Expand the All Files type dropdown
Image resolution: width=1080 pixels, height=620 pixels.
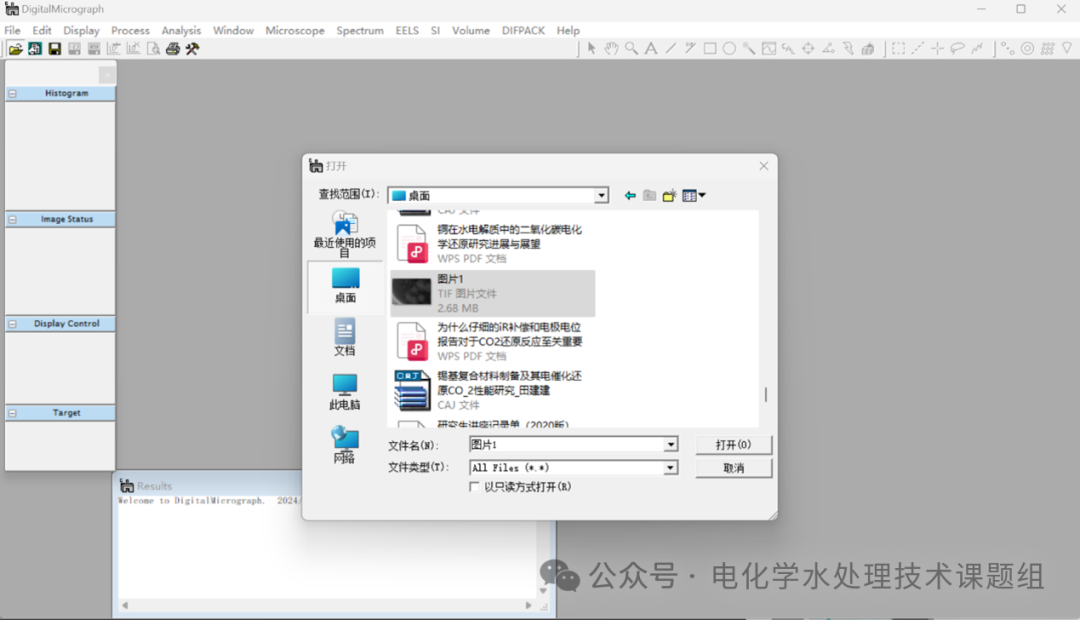point(670,468)
